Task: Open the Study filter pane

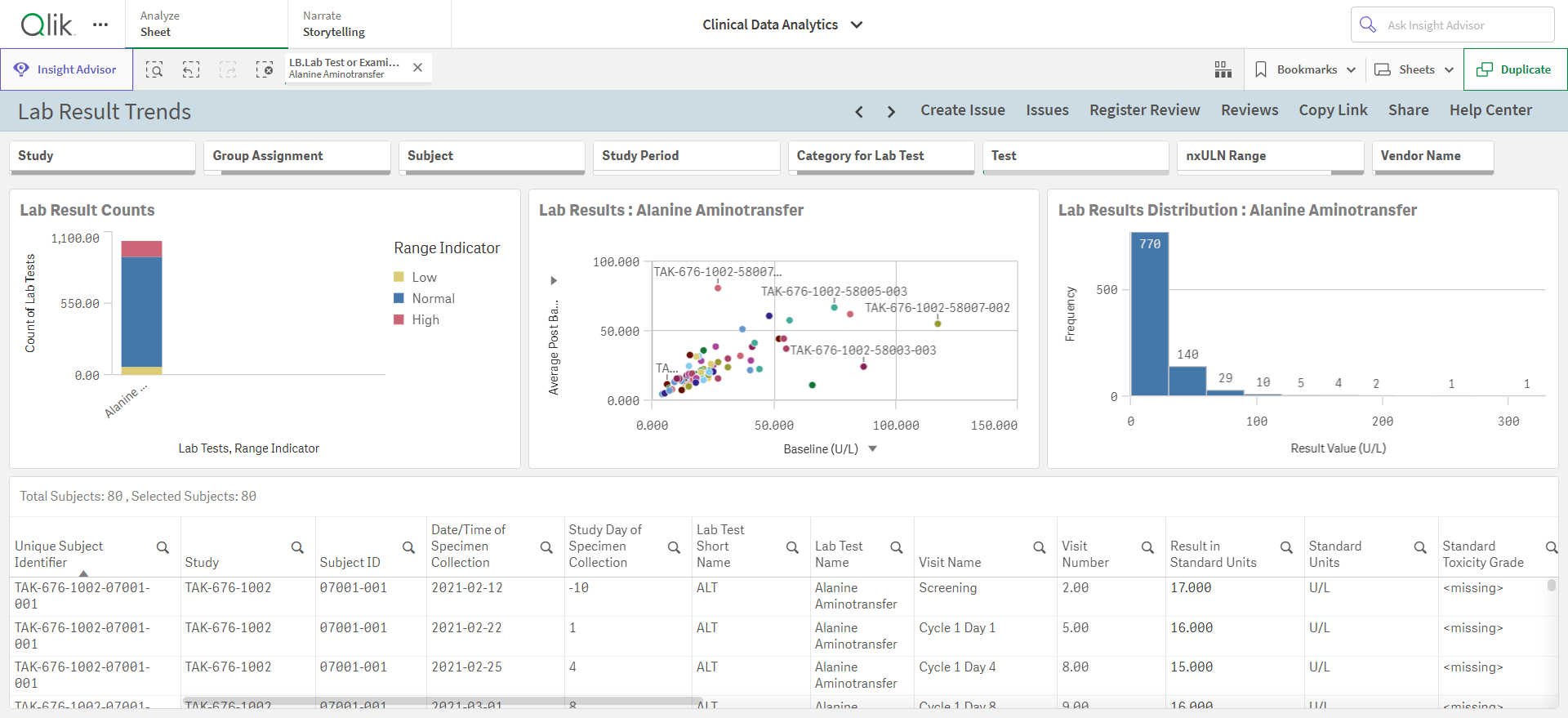Action: (102, 157)
